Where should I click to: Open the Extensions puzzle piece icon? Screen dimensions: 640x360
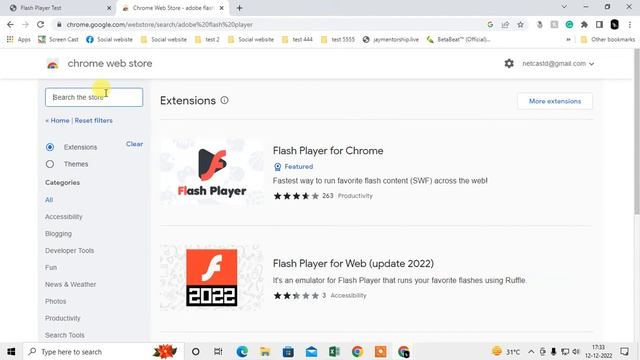pos(584,24)
